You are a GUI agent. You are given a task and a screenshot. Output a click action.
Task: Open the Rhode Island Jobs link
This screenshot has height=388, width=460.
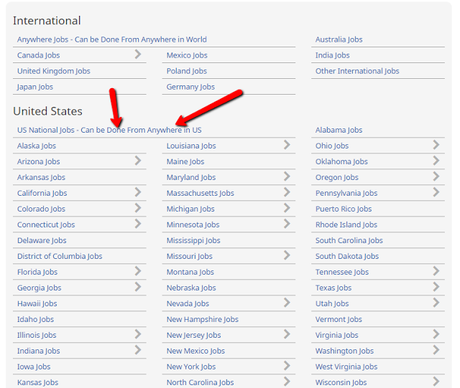[346, 225]
